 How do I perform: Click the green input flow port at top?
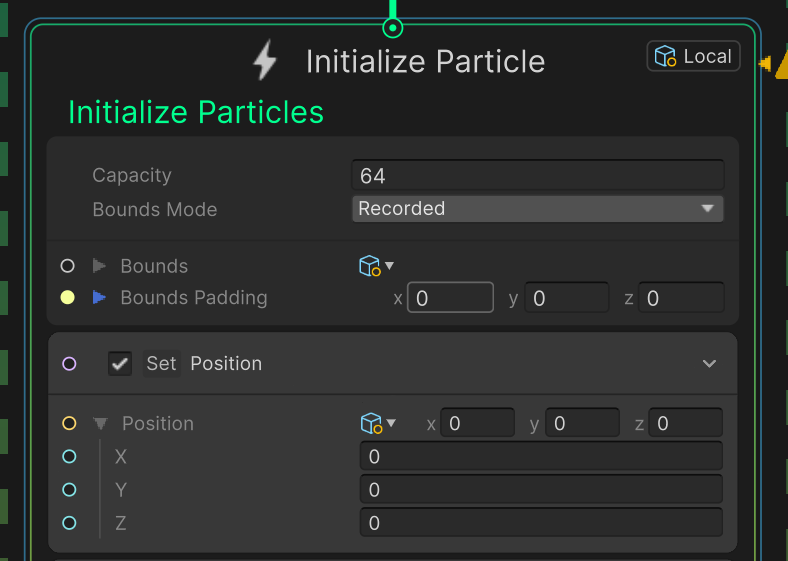point(392,28)
